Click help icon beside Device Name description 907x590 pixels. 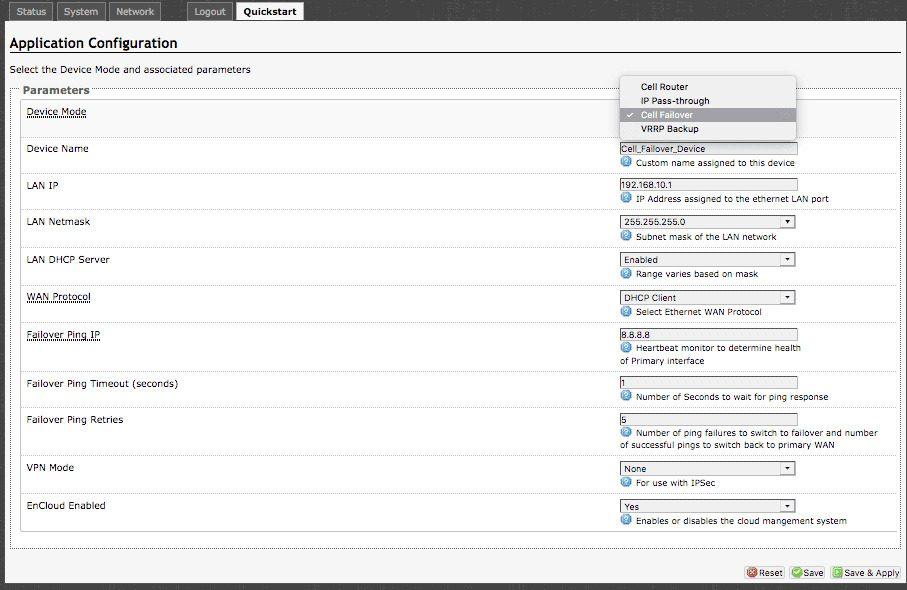click(626, 162)
